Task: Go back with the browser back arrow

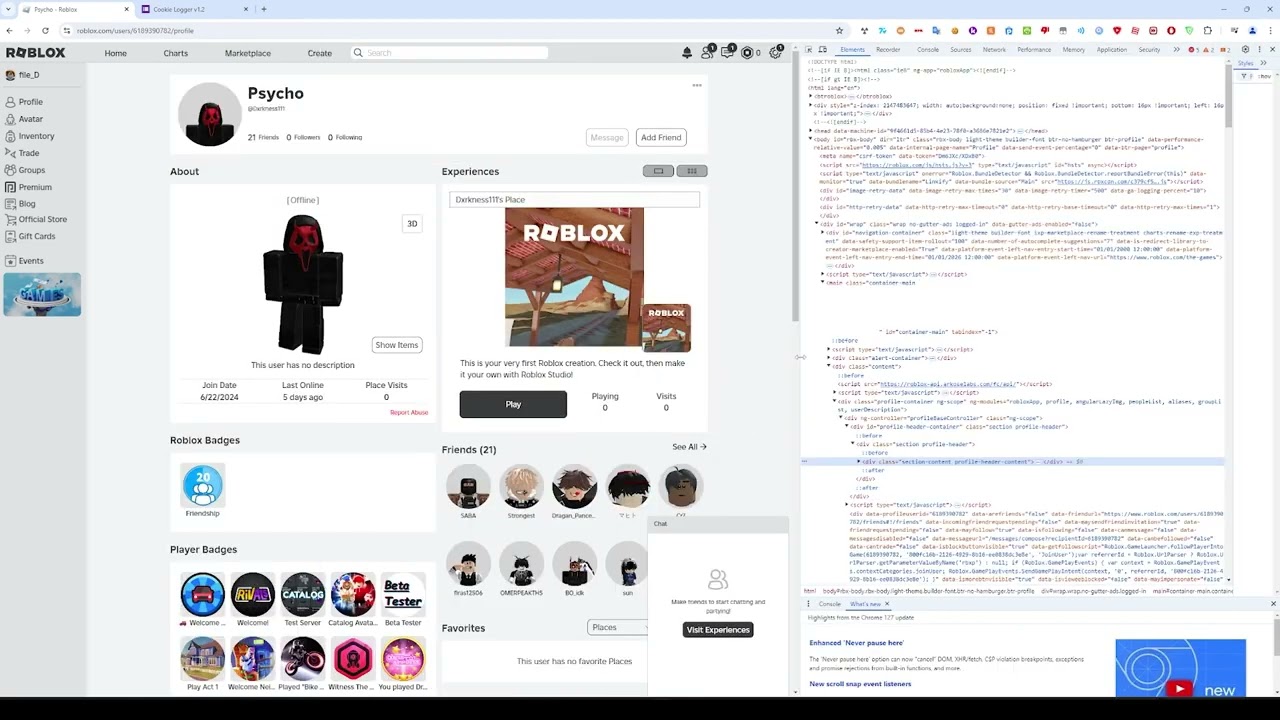Action: [x=11, y=30]
